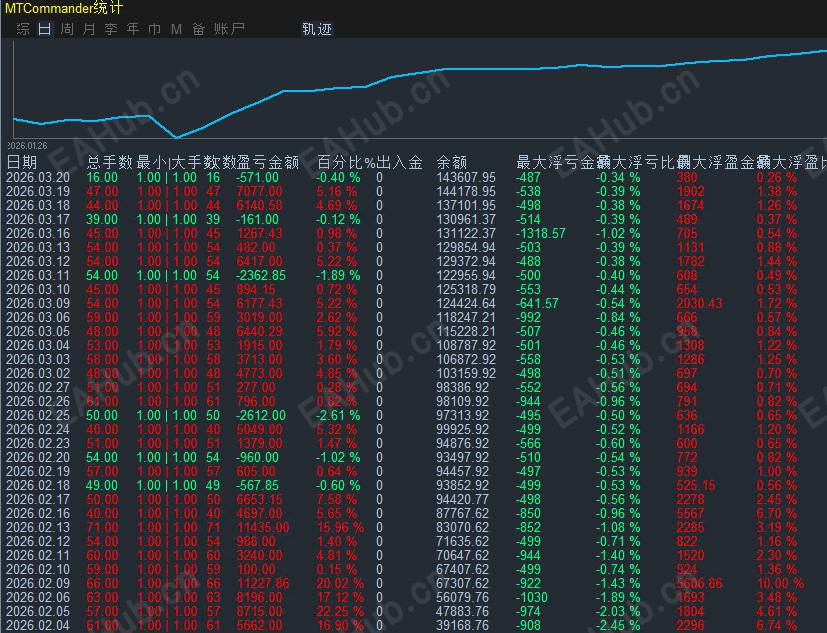Screen dimensions: 827x633
Task: Select the 2026.02.27 date row
Action: pyautogui.click(x=38, y=387)
